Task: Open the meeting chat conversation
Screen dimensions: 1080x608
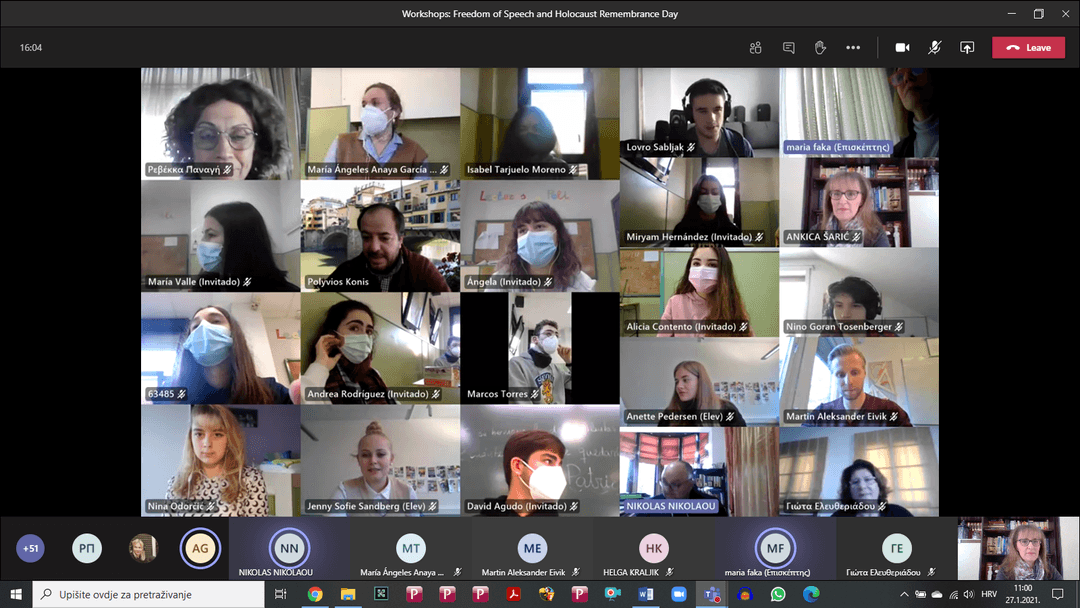Action: [x=788, y=48]
